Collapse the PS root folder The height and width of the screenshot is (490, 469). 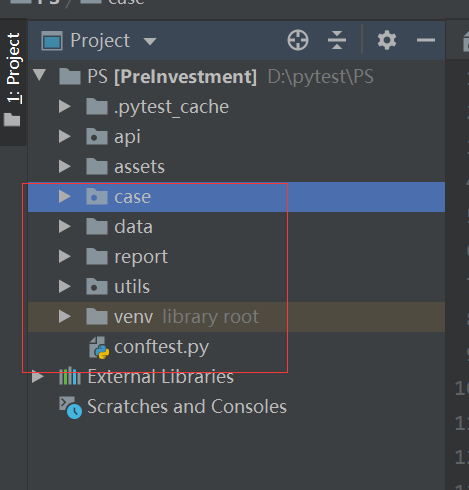(x=39, y=75)
